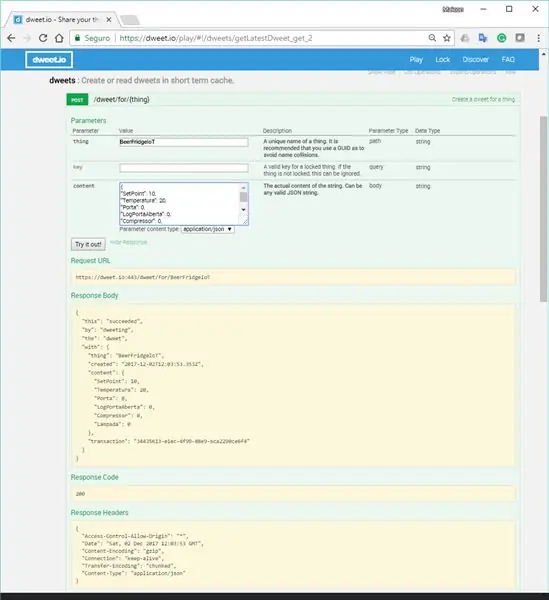Screen dimensions: 549x600
Task: Open the Discover menu item
Action: click(476, 59)
